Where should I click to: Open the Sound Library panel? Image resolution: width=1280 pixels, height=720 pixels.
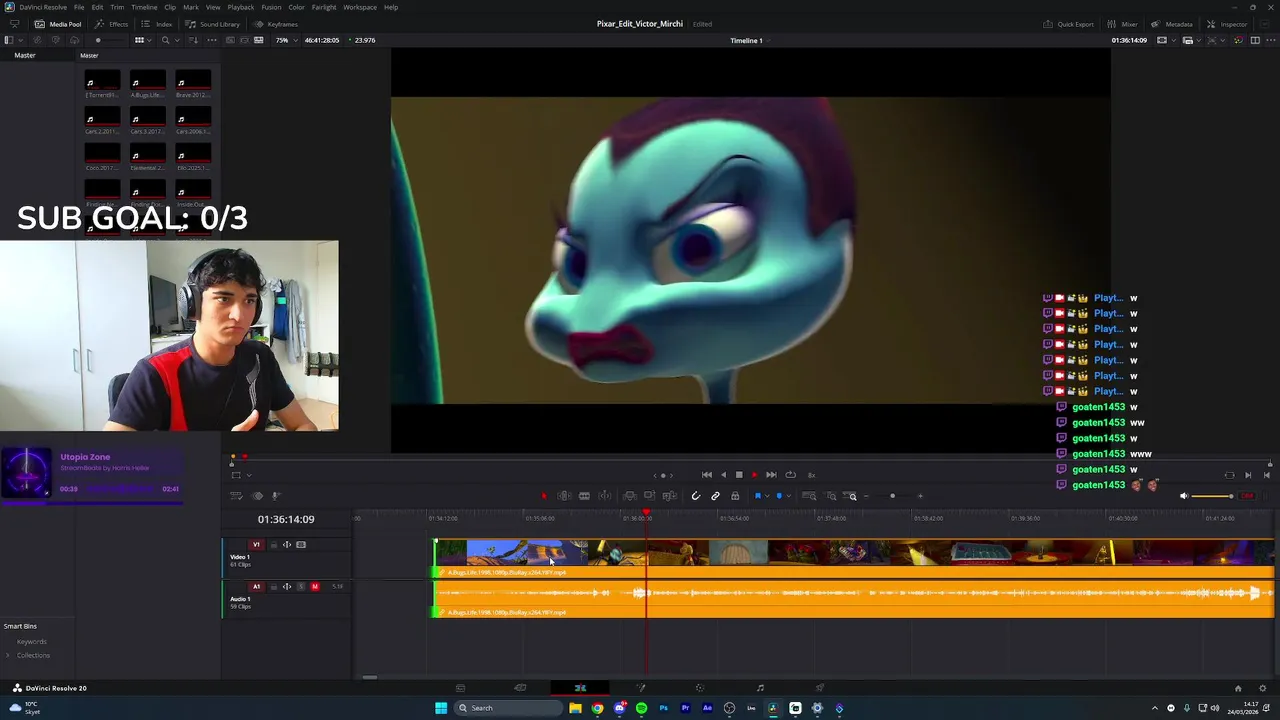pos(212,24)
